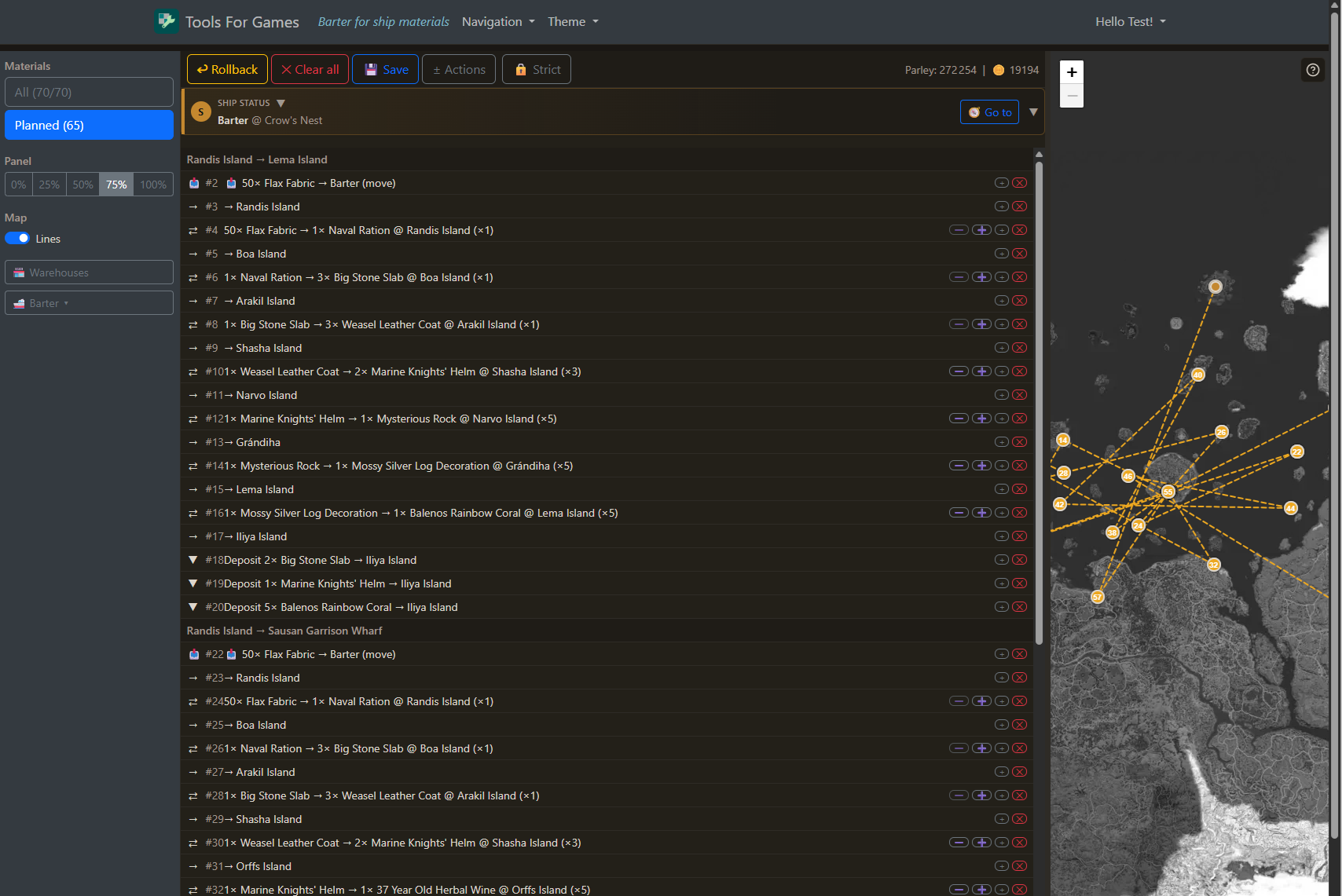Set panel width to 100%
The height and width of the screenshot is (896, 1342).
click(153, 185)
